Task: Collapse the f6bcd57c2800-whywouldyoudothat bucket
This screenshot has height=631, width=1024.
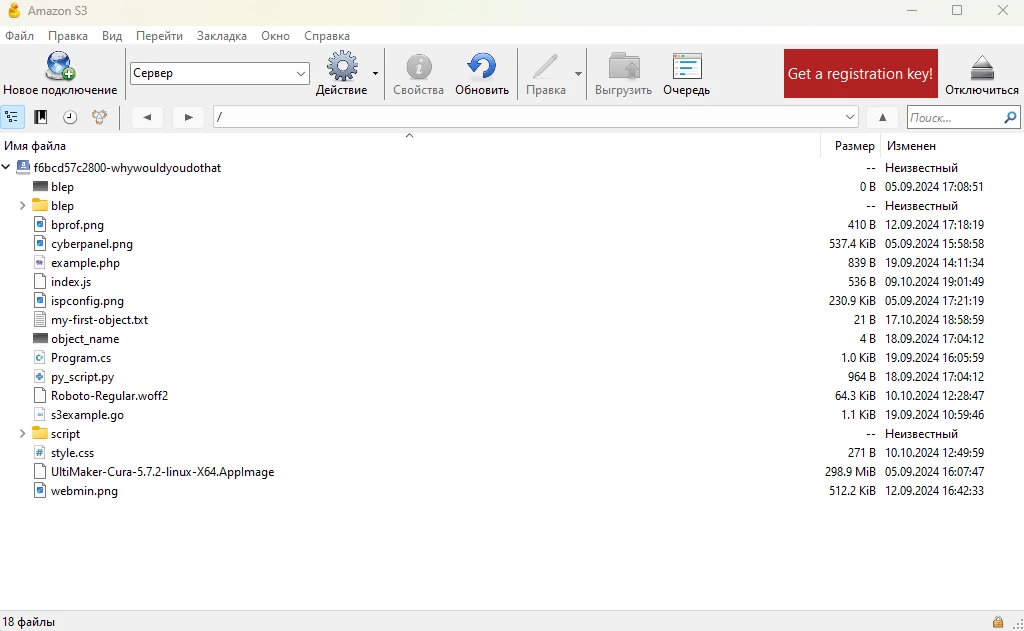Action: [x=7, y=168]
